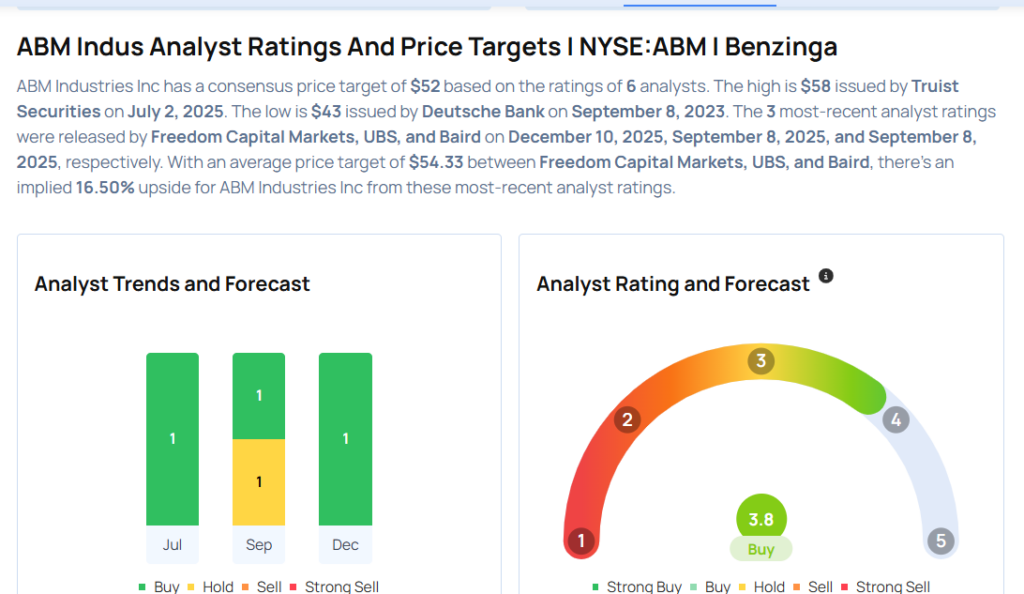1024x594 pixels.
Task: Click gauge marker number 2
Action: pyautogui.click(x=627, y=419)
